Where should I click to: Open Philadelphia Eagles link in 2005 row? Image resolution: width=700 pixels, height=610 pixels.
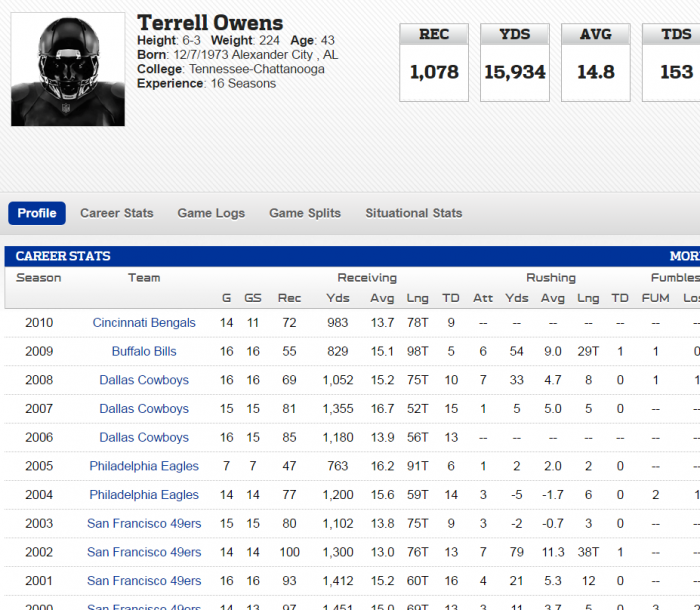click(x=144, y=466)
